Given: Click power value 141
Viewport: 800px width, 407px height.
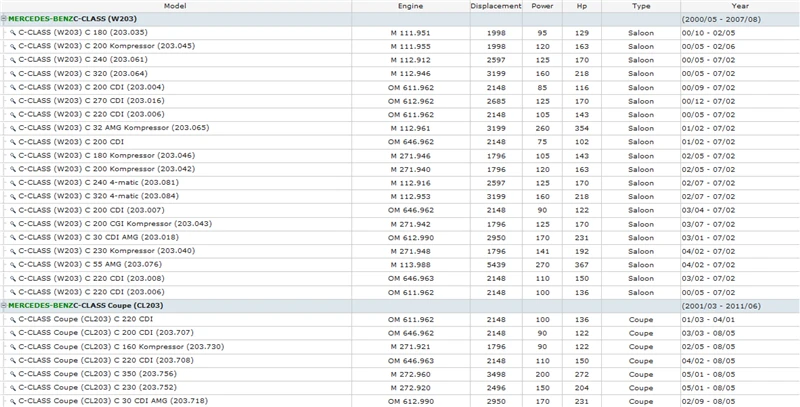Looking at the screenshot, I should click(x=542, y=251).
